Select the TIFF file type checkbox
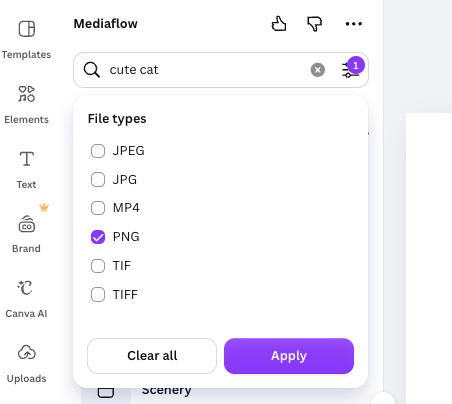This screenshot has width=452, height=404. [x=98, y=295]
